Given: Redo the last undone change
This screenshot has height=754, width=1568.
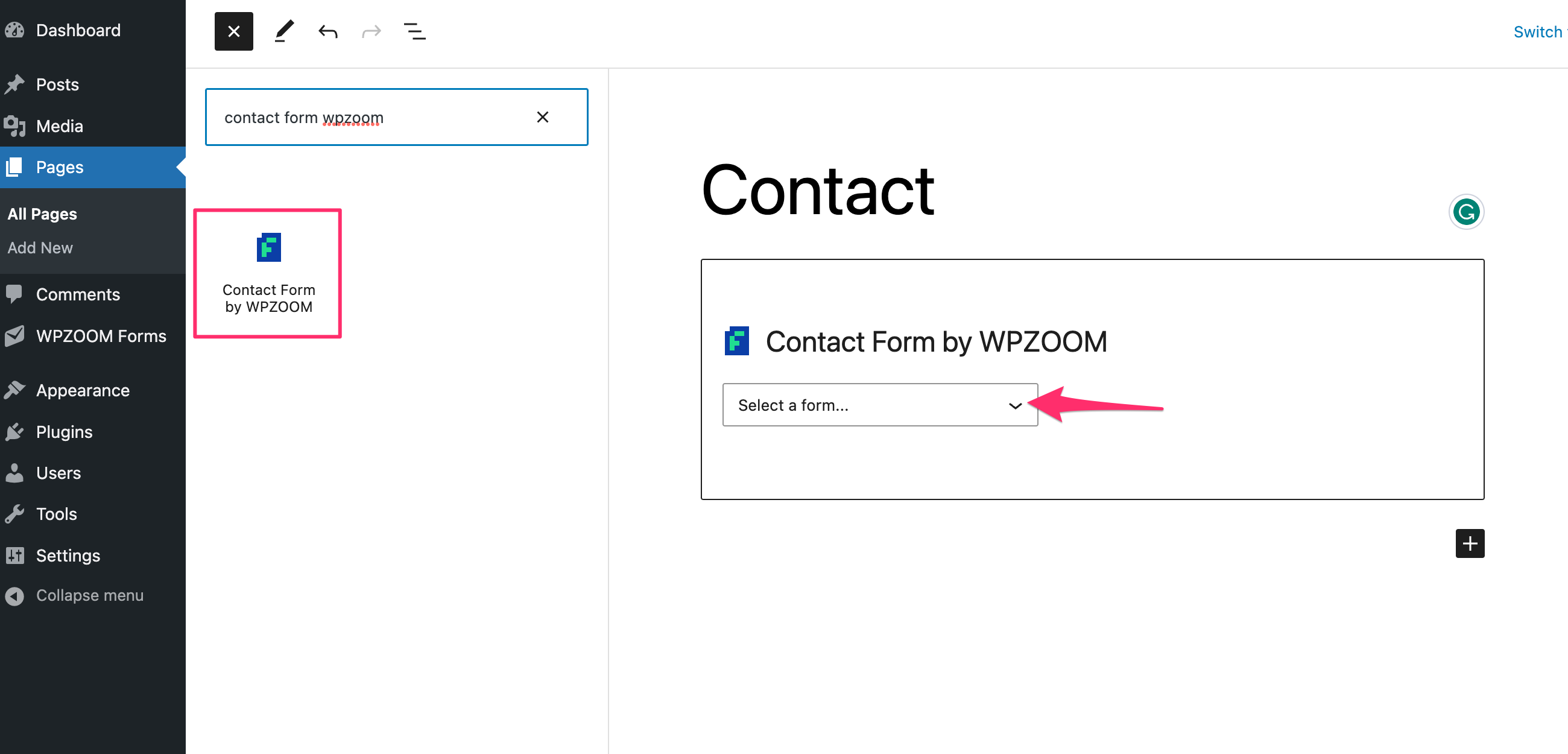Looking at the screenshot, I should 371,31.
